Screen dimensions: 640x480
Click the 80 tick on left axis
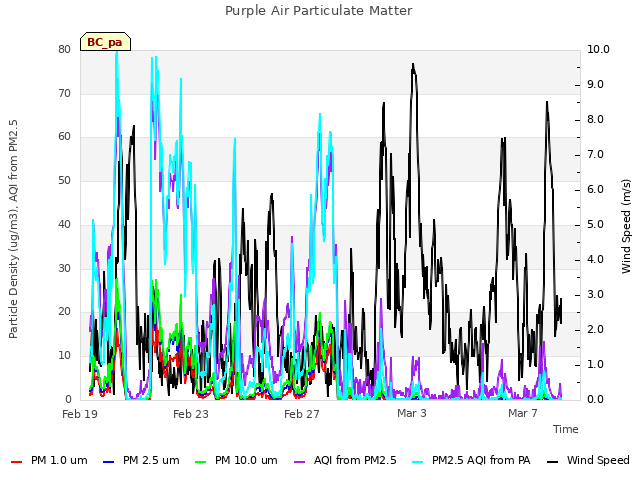click(64, 49)
